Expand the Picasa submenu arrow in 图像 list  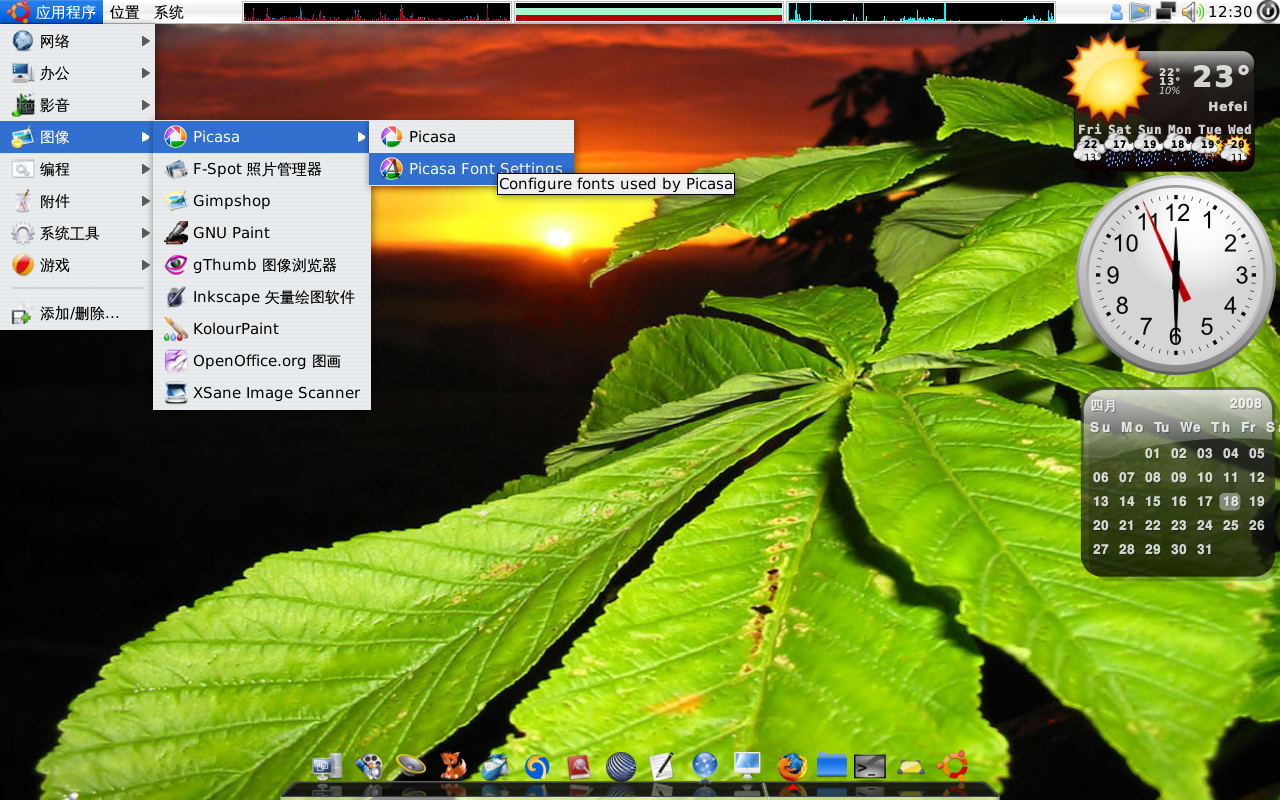tap(362, 137)
